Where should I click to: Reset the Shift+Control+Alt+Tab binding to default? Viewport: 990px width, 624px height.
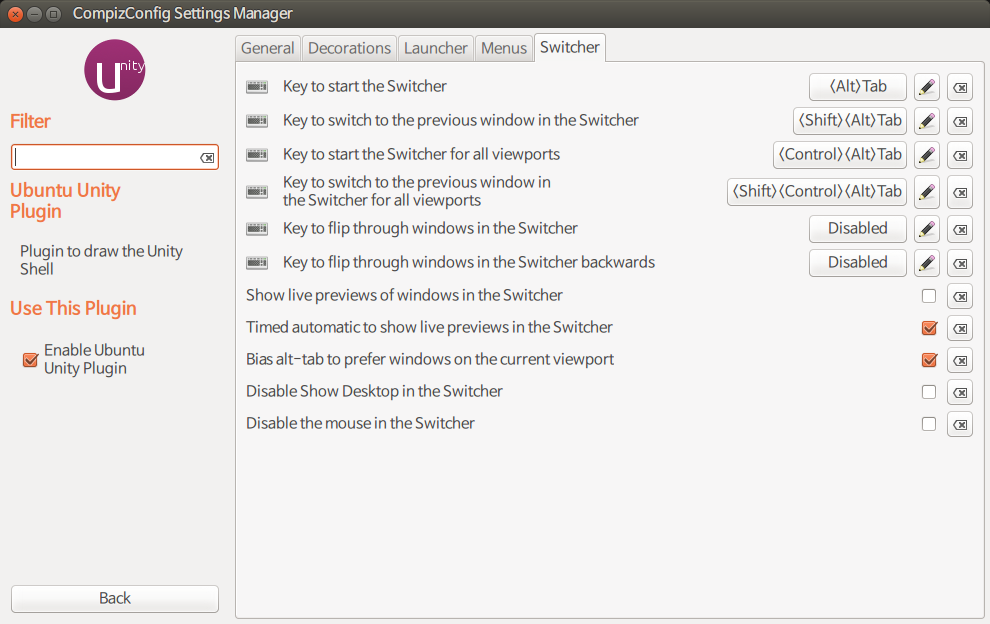click(960, 192)
